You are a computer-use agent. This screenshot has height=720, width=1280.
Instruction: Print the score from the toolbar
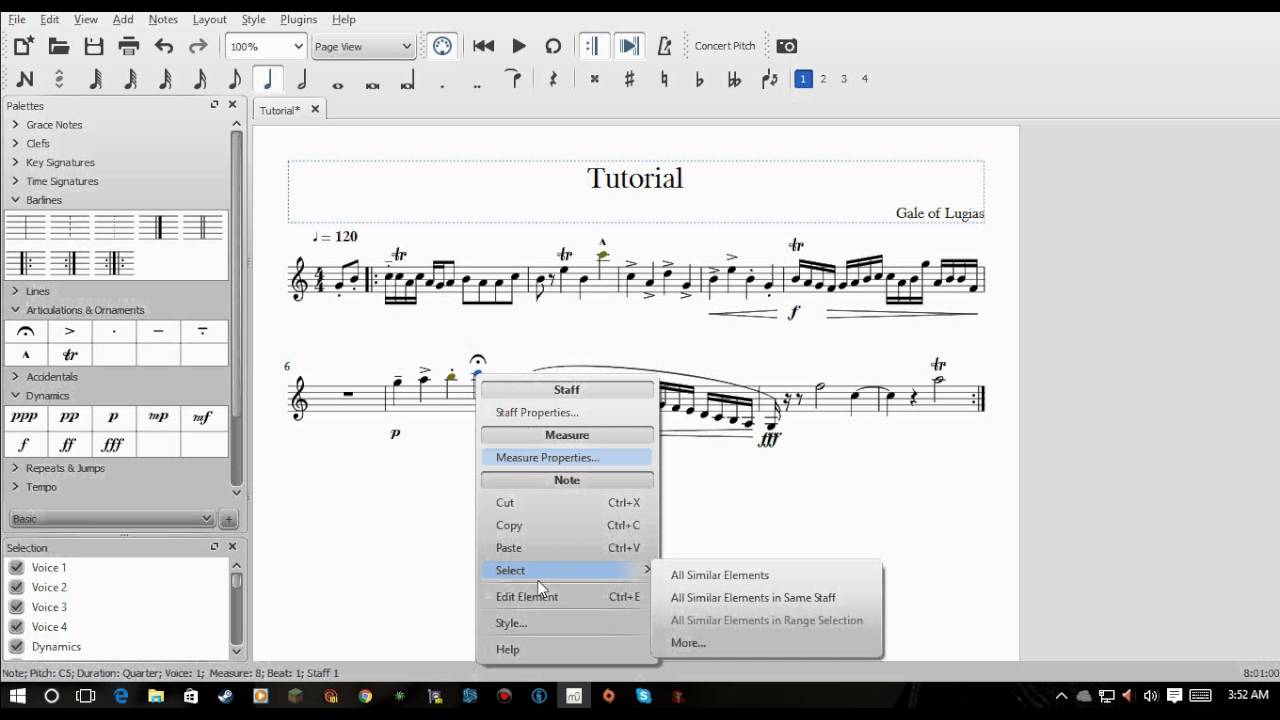129,46
